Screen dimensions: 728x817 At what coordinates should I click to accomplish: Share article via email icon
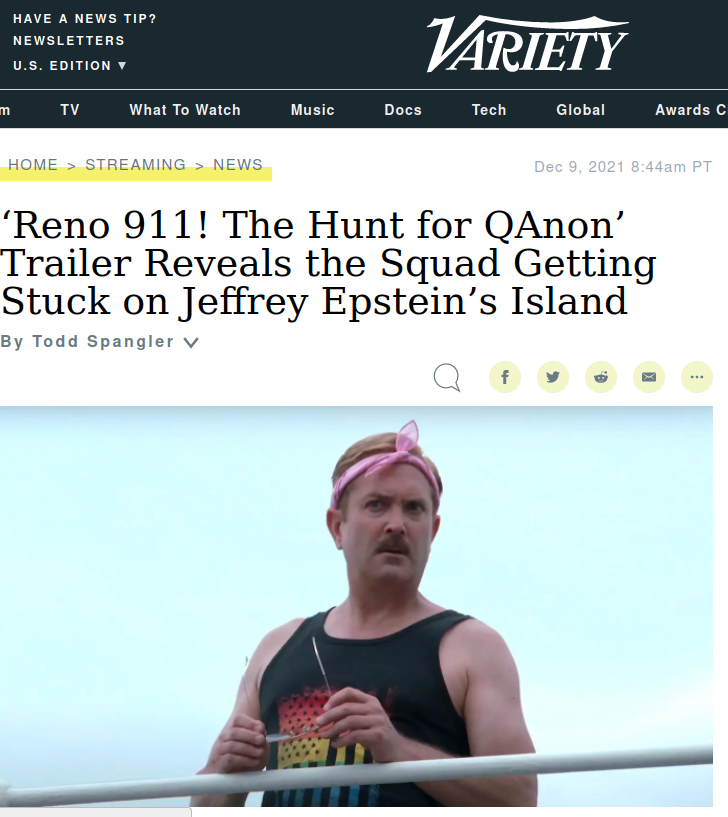[649, 377]
